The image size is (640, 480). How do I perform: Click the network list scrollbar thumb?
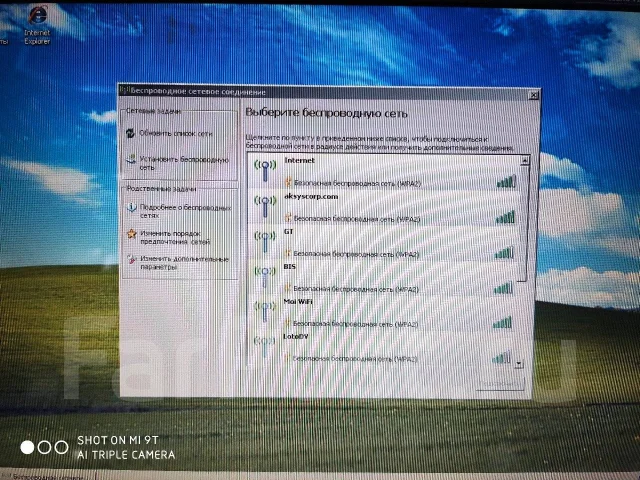point(524,223)
